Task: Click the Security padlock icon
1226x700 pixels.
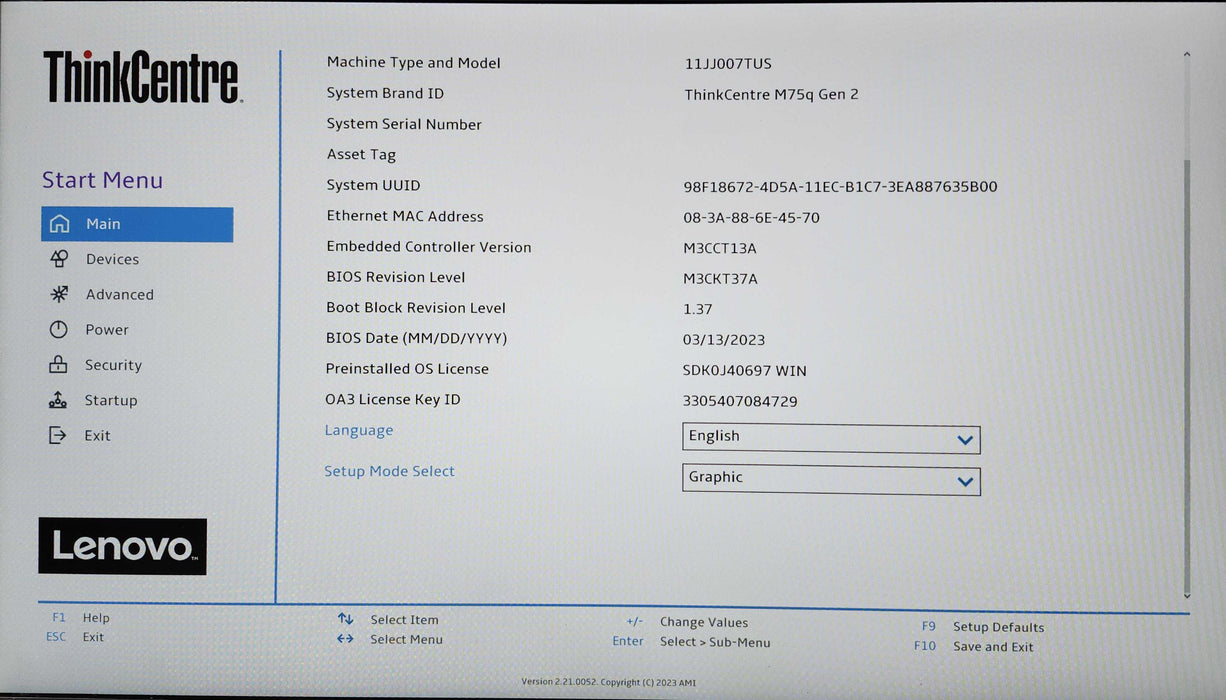Action: (59, 365)
